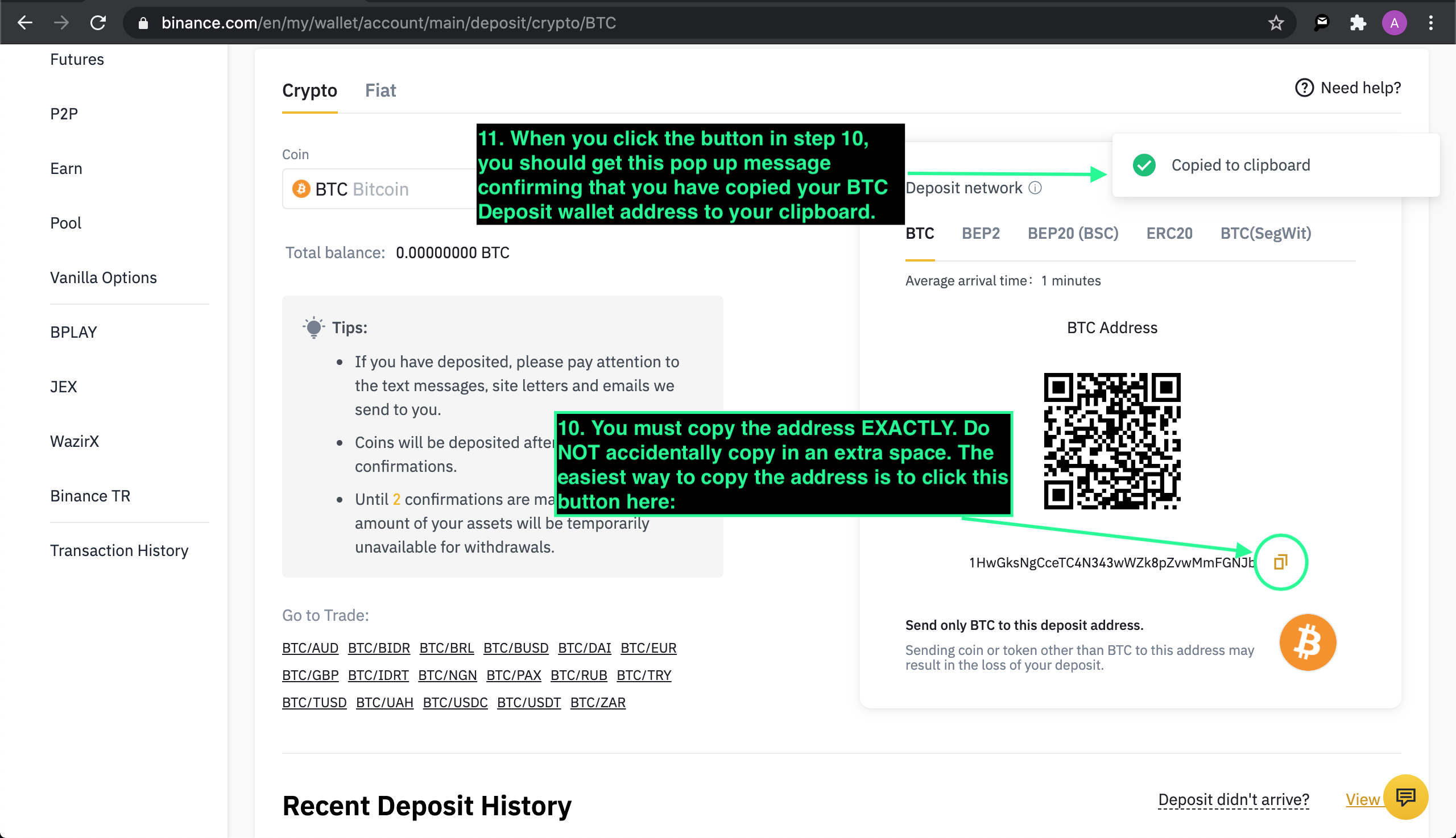Viewport: 1456px width, 838px height.
Task: Open the browser extensions puzzle icon
Action: click(1358, 22)
